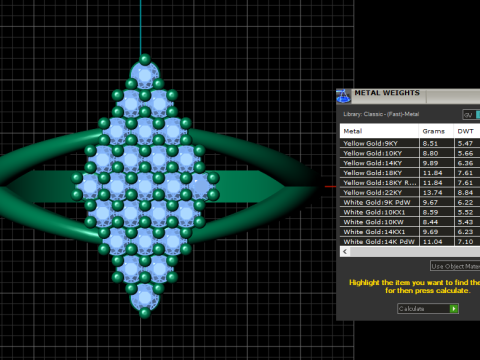
Task: Click the table scroll left arrow
Action: pyautogui.click(x=345, y=252)
